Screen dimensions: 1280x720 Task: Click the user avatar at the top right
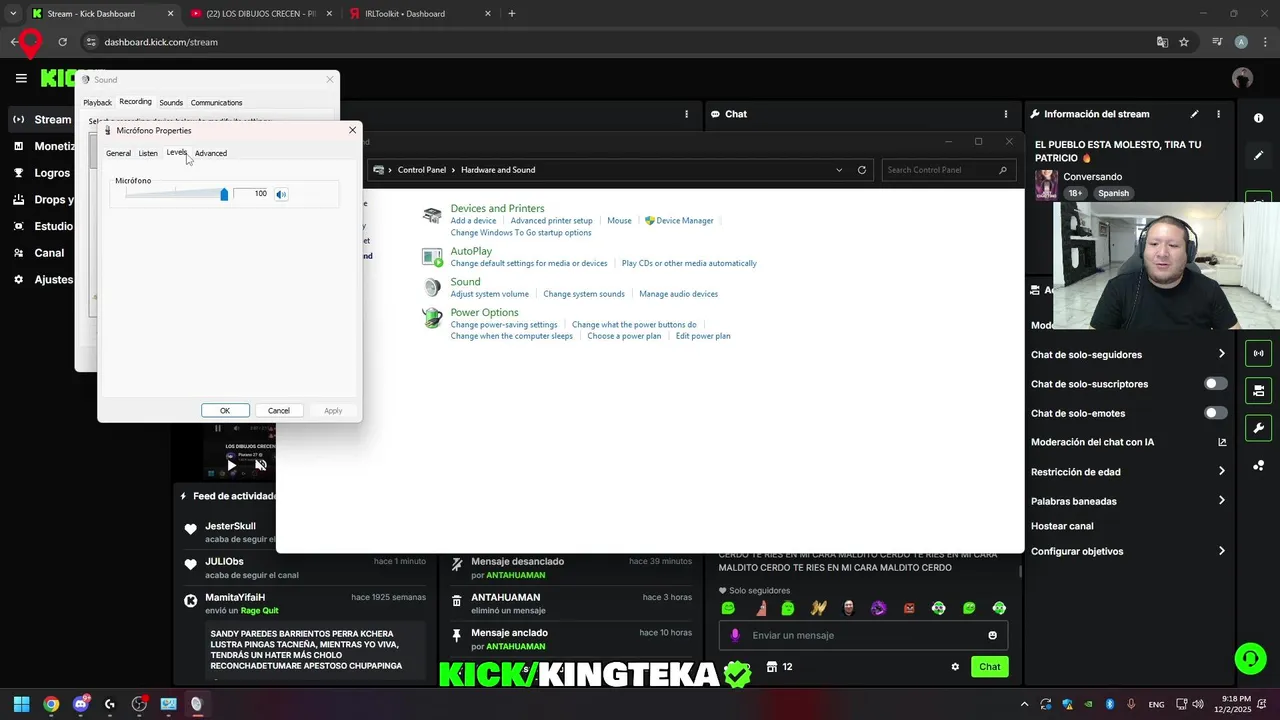1242,78
